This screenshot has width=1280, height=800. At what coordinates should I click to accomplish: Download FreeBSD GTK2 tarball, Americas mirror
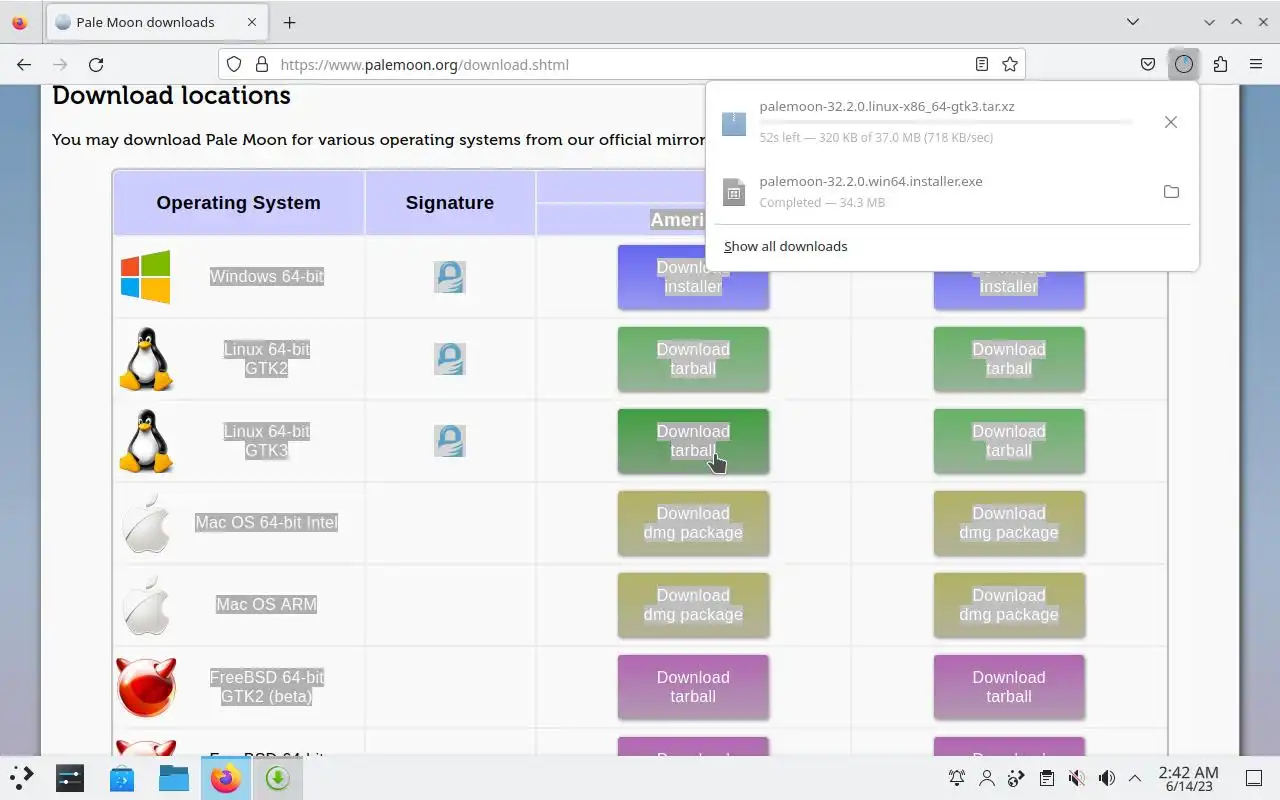click(693, 687)
